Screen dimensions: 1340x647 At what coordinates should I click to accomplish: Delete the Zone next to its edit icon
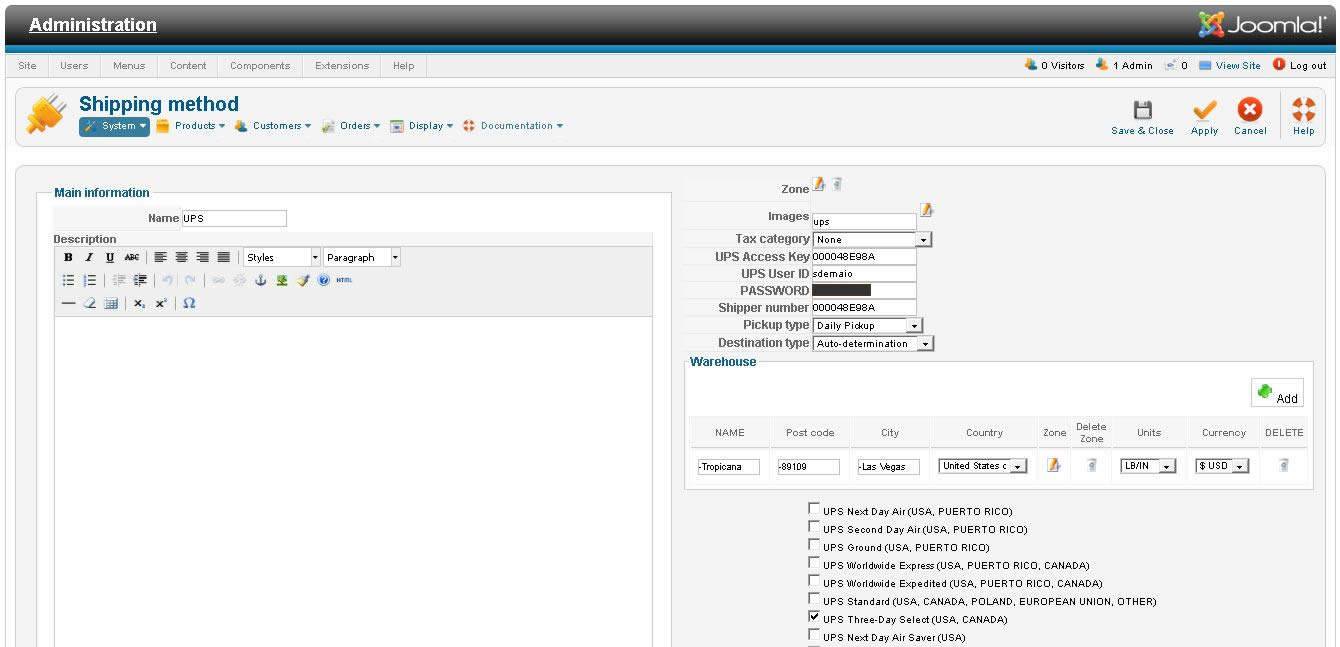[837, 183]
